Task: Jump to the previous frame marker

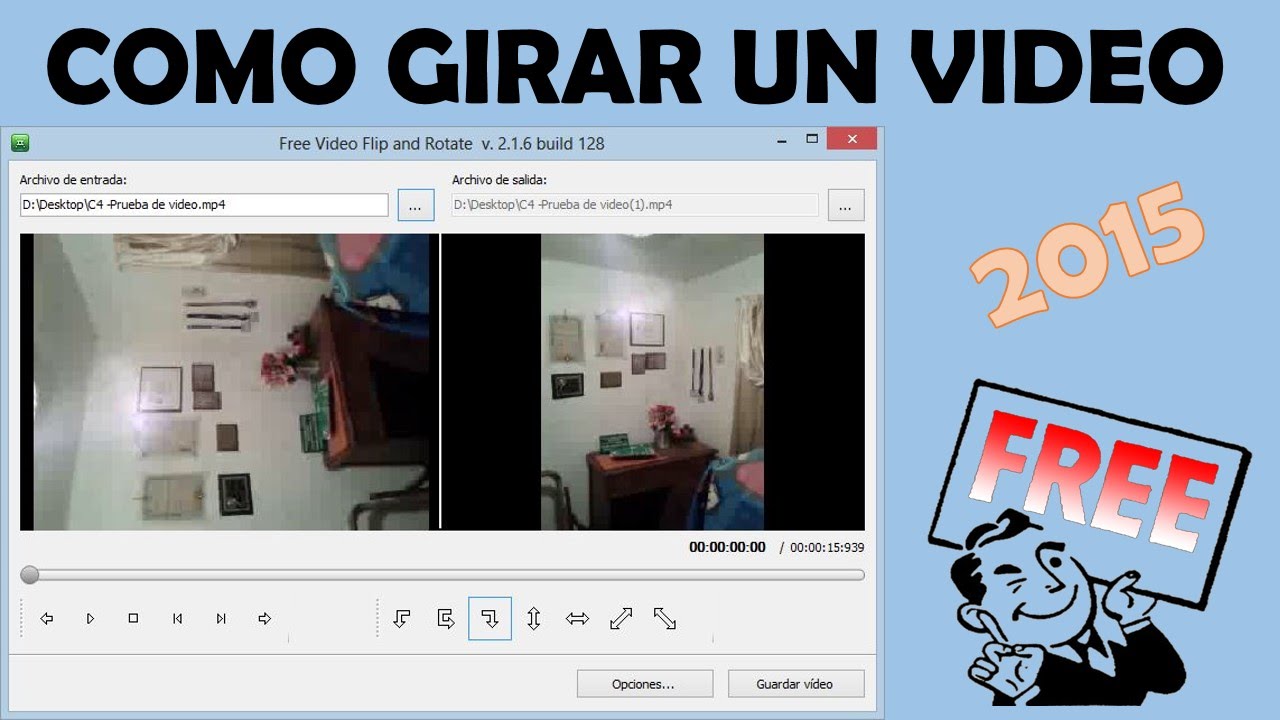Action: pos(177,619)
